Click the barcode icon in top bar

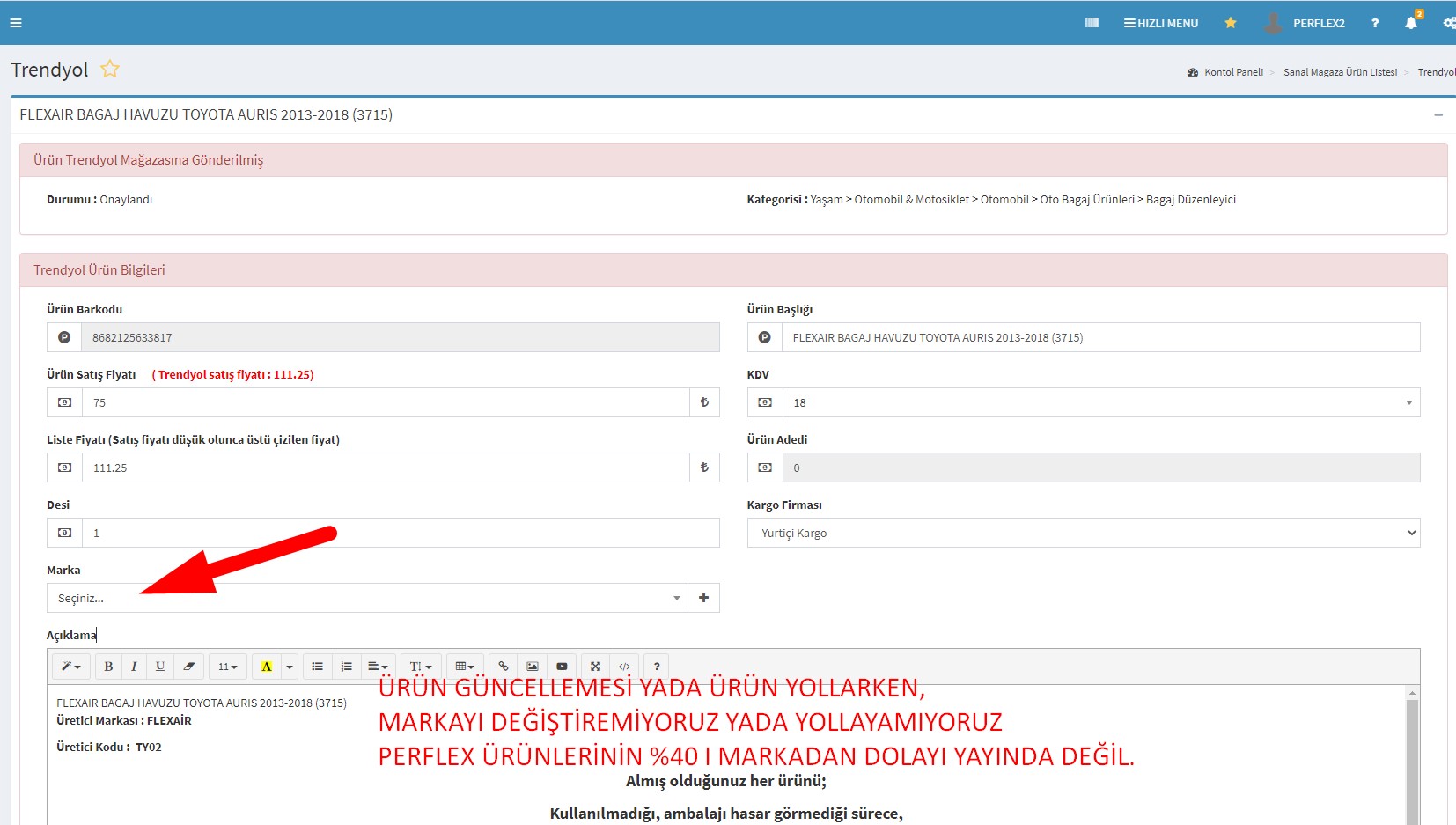(x=1092, y=23)
